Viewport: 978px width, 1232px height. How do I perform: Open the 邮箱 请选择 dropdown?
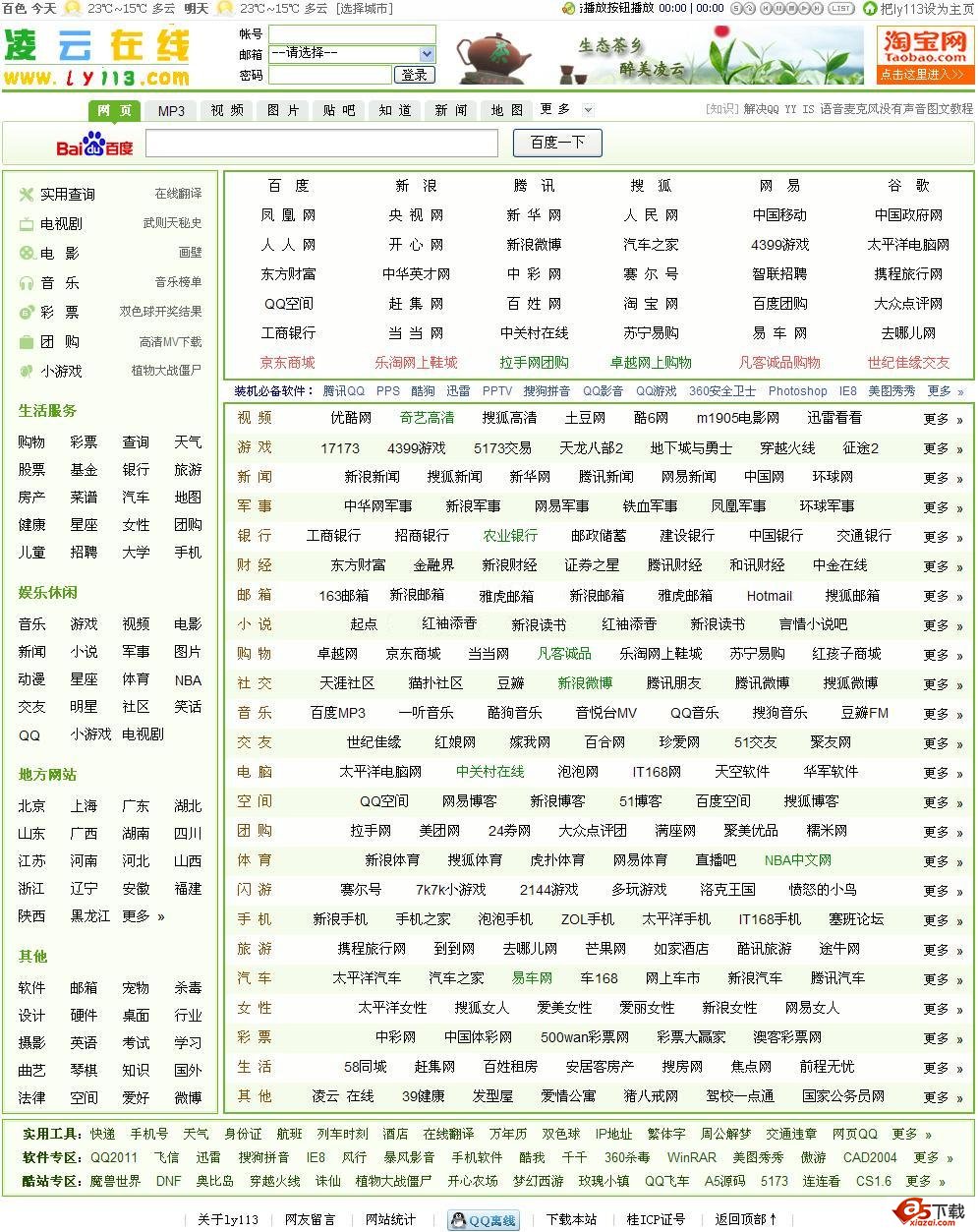point(352,53)
